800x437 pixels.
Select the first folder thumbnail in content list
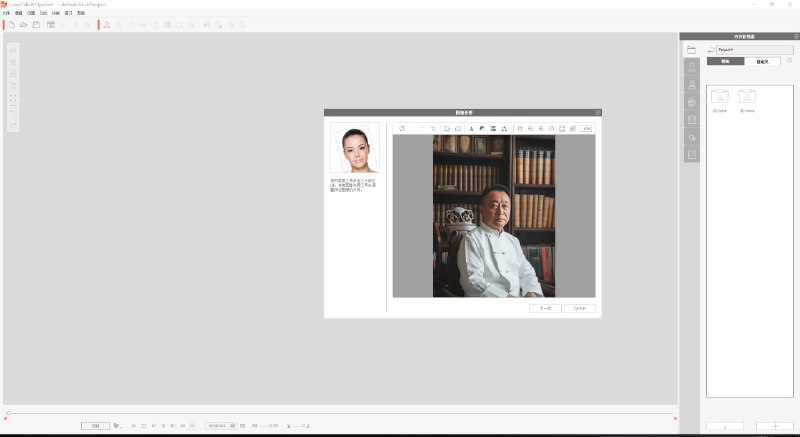pos(719,97)
